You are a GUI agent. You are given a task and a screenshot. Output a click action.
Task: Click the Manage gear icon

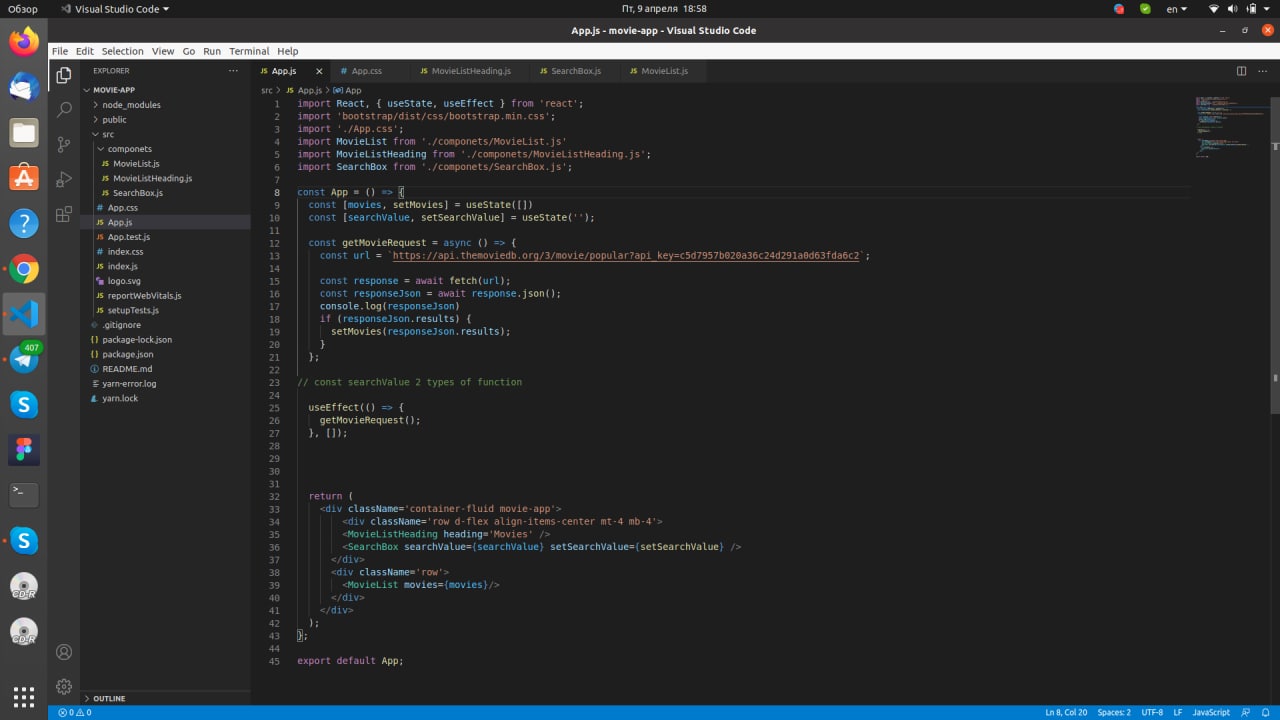pos(64,687)
